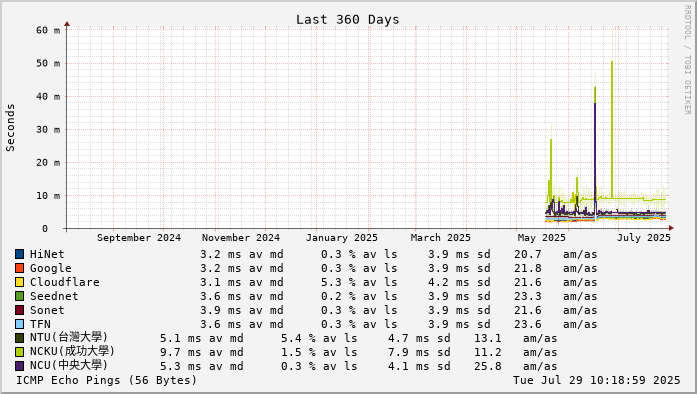Image resolution: width=697 pixels, height=394 pixels.
Task: Click the Sonet dark red legend swatch
Action: 20,310
